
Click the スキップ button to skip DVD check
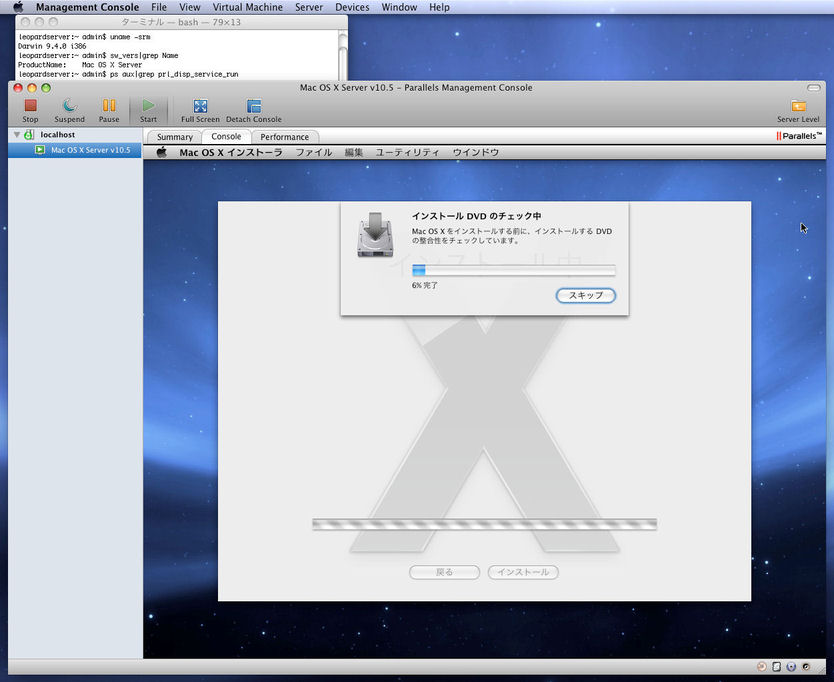coord(586,295)
